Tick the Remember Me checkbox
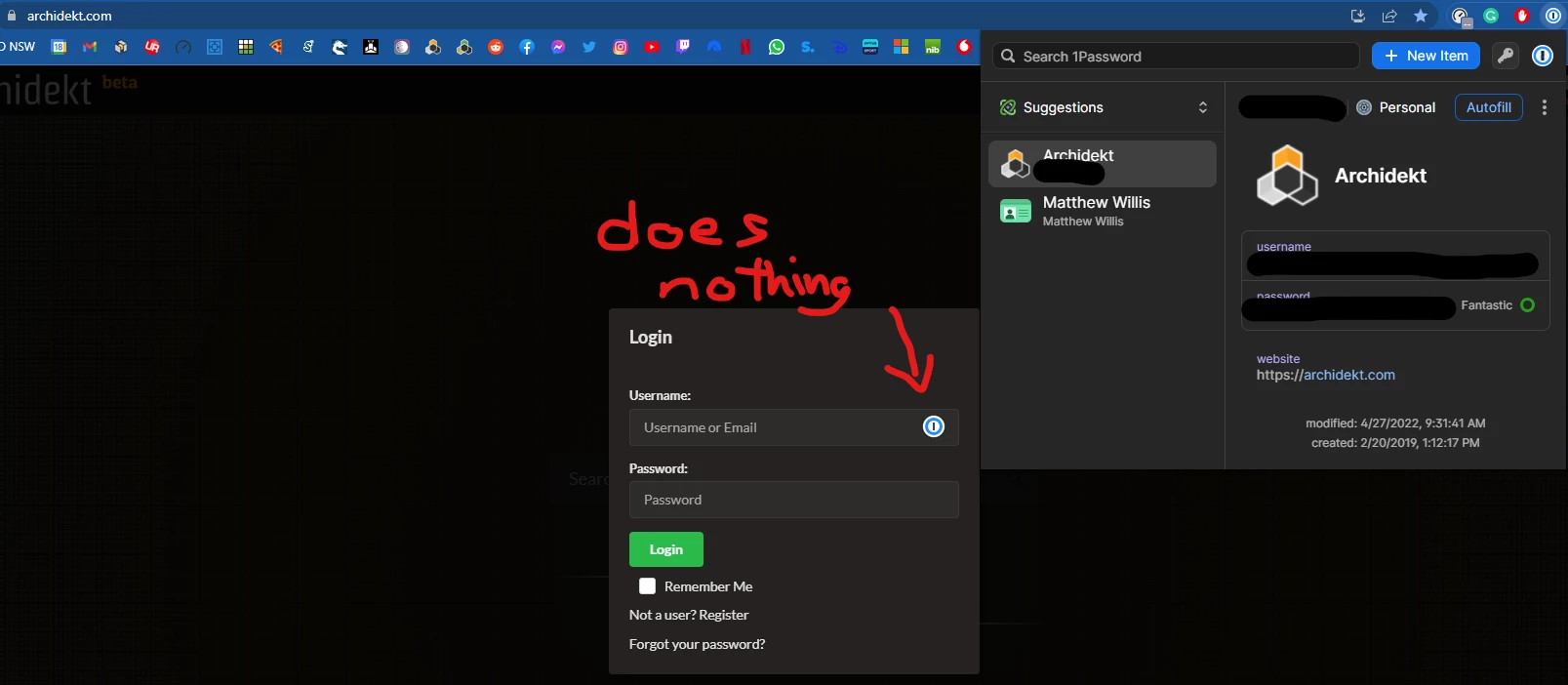Screen dimensions: 1568x685 pos(647,585)
